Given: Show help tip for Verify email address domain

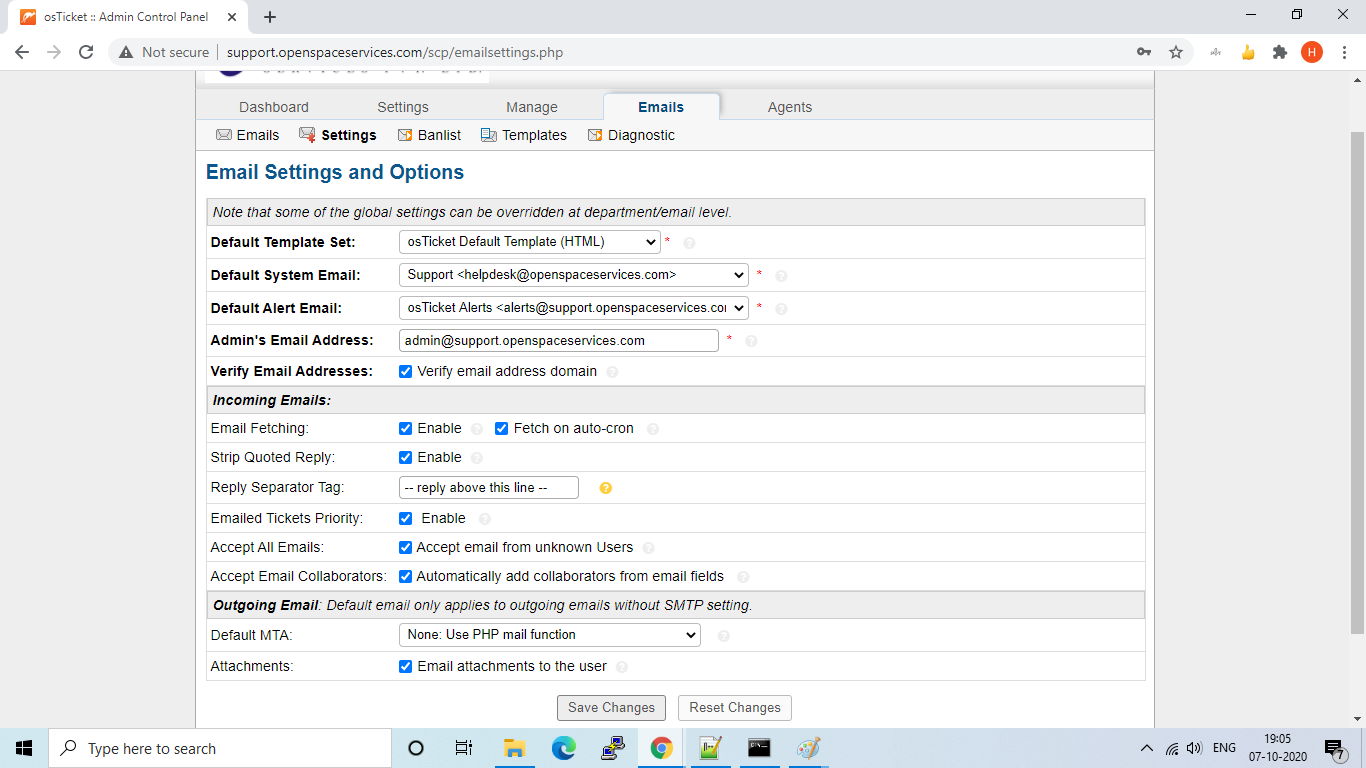Looking at the screenshot, I should point(612,372).
